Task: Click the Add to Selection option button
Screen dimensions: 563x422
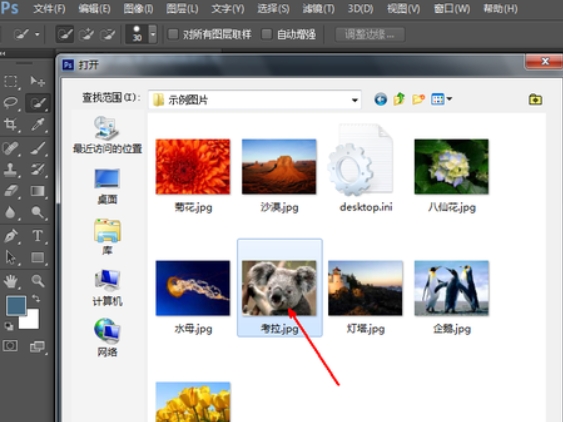Action: (x=86, y=34)
